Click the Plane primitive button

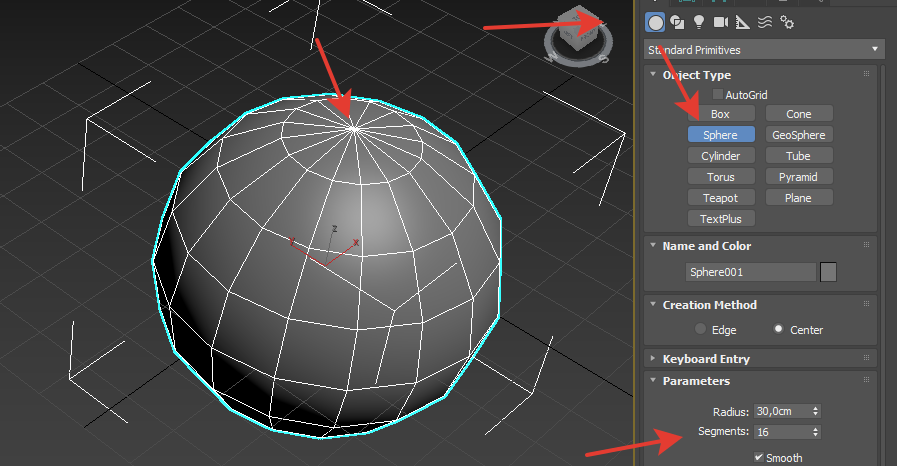(799, 198)
